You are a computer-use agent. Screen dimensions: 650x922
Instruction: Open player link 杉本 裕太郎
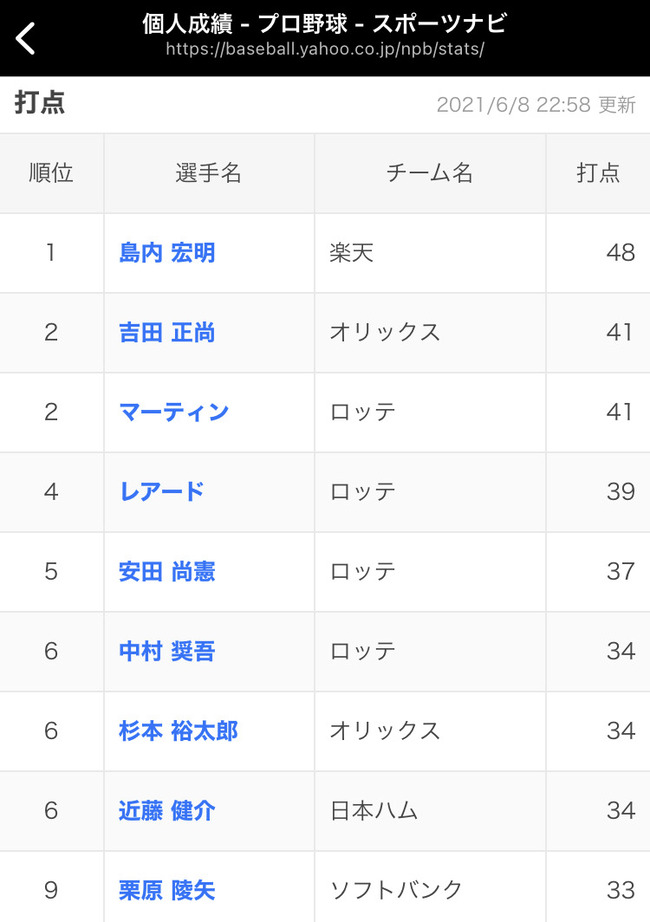[x=178, y=731]
